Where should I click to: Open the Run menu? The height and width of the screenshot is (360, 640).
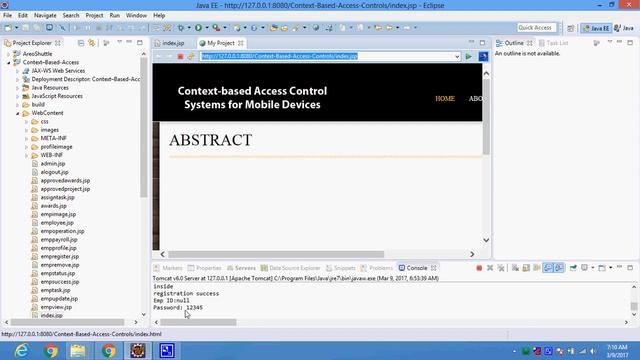click(x=115, y=15)
